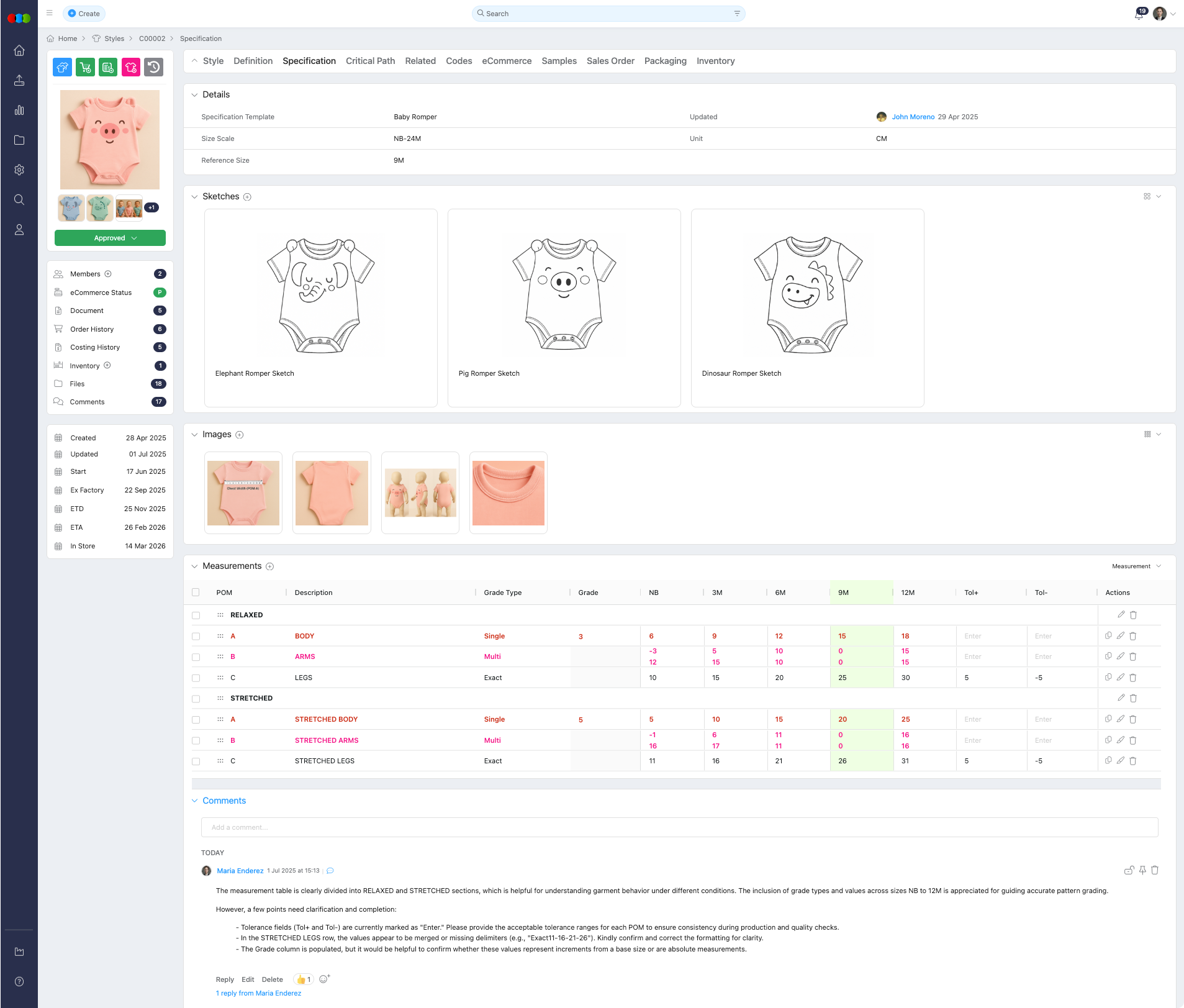Open the analytics bar chart sidebar icon
Viewport: 1184px width, 1008px height.
pyautogui.click(x=19, y=111)
